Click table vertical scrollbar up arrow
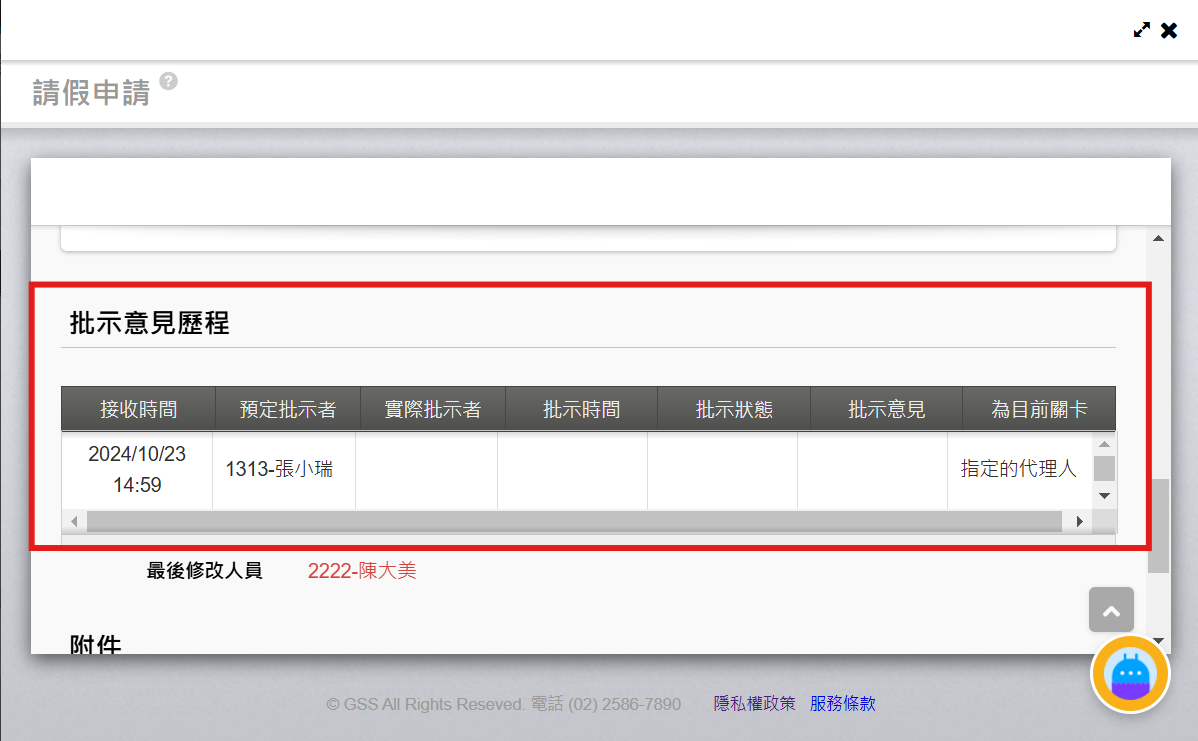The height and width of the screenshot is (741, 1198). [x=1104, y=444]
